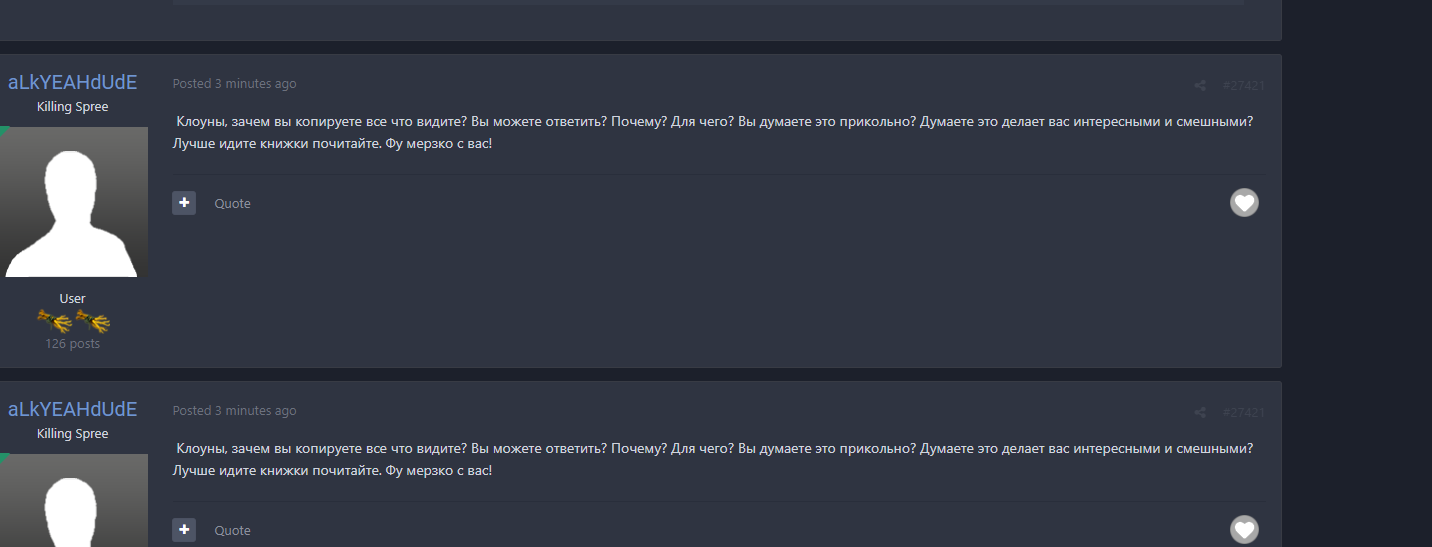
Task: Click the second medal badge under User
Action: point(92,321)
